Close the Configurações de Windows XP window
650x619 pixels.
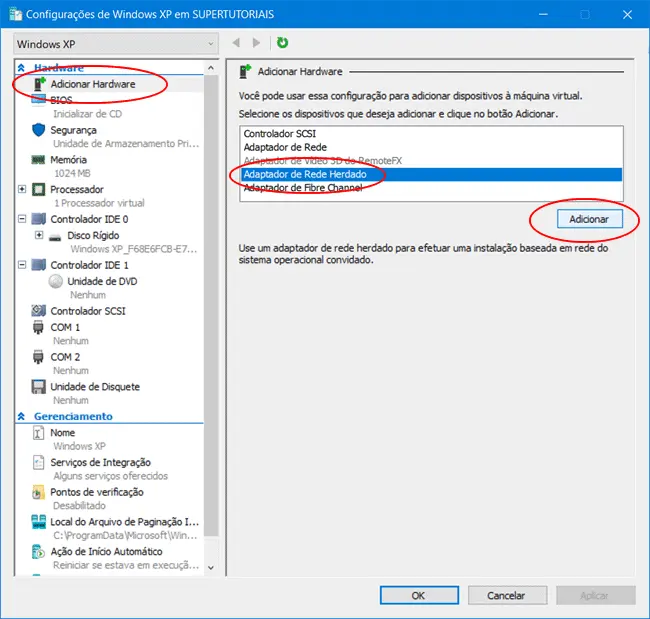[x=627, y=15]
